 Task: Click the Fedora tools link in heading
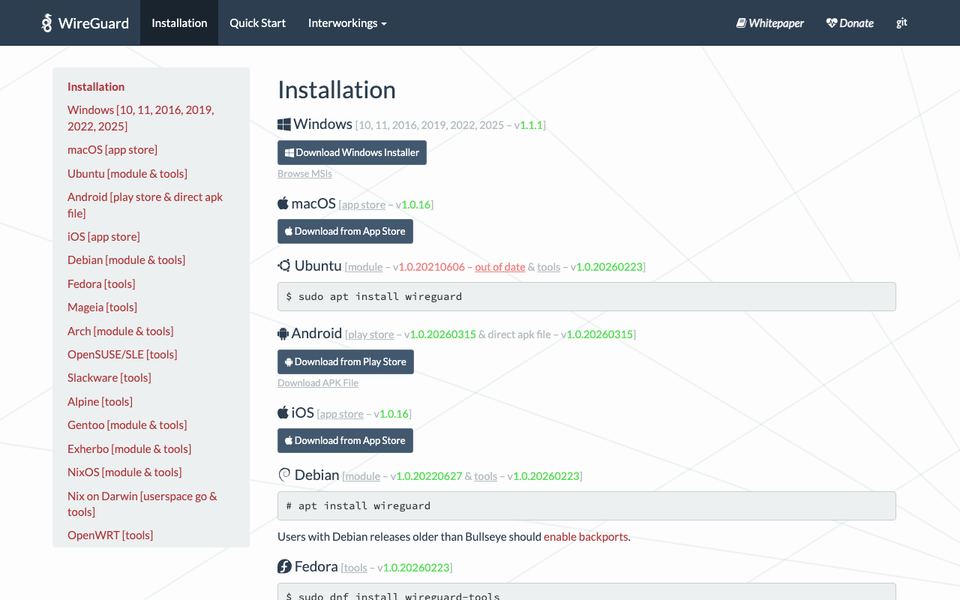pos(355,568)
